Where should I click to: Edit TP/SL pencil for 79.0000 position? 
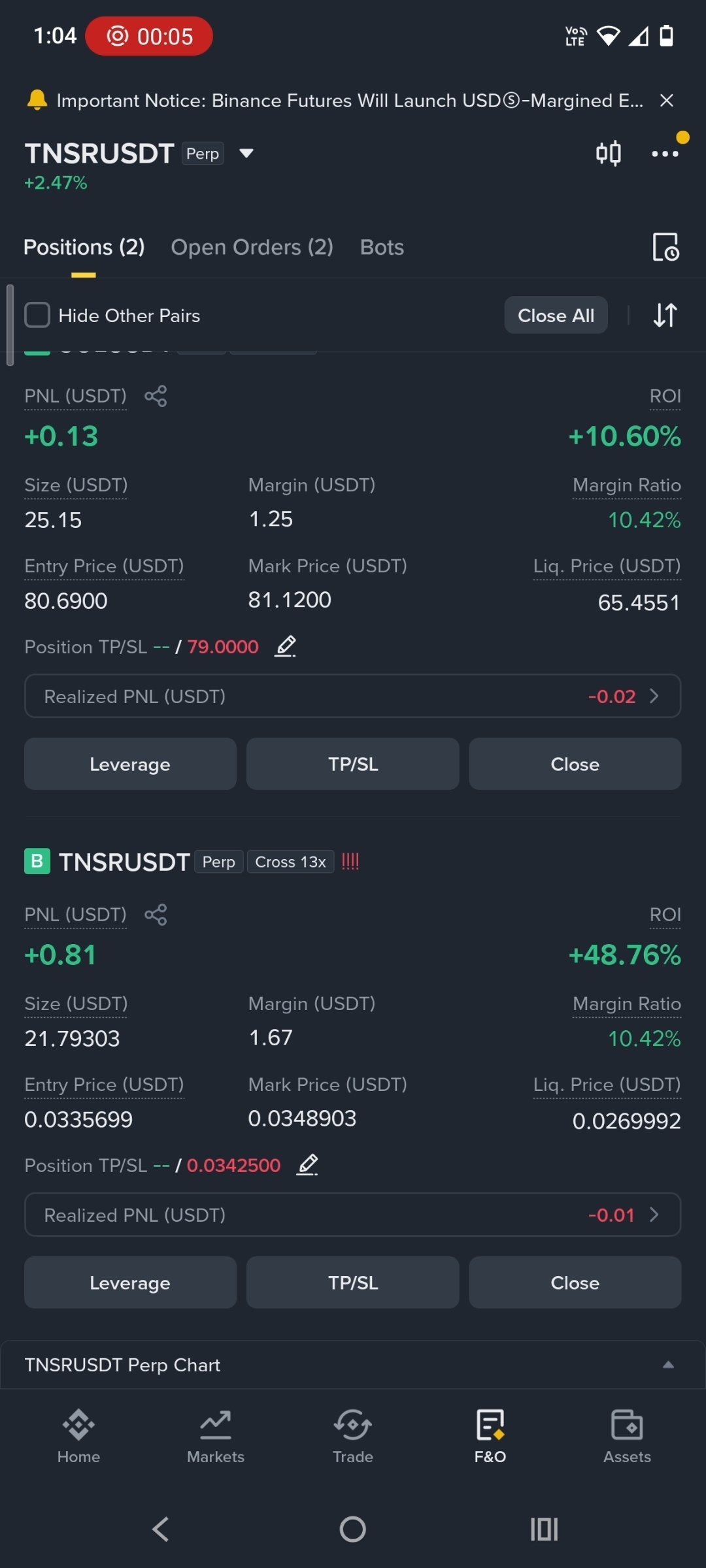[286, 646]
